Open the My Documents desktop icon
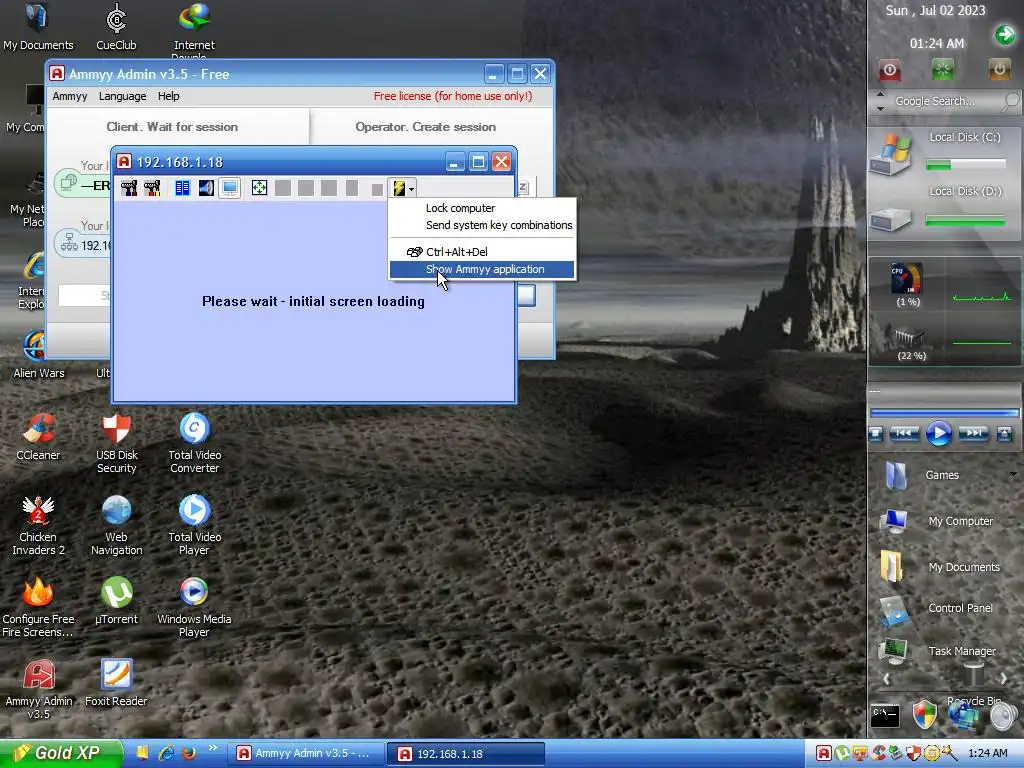Viewport: 1024px width, 768px height. [38, 26]
